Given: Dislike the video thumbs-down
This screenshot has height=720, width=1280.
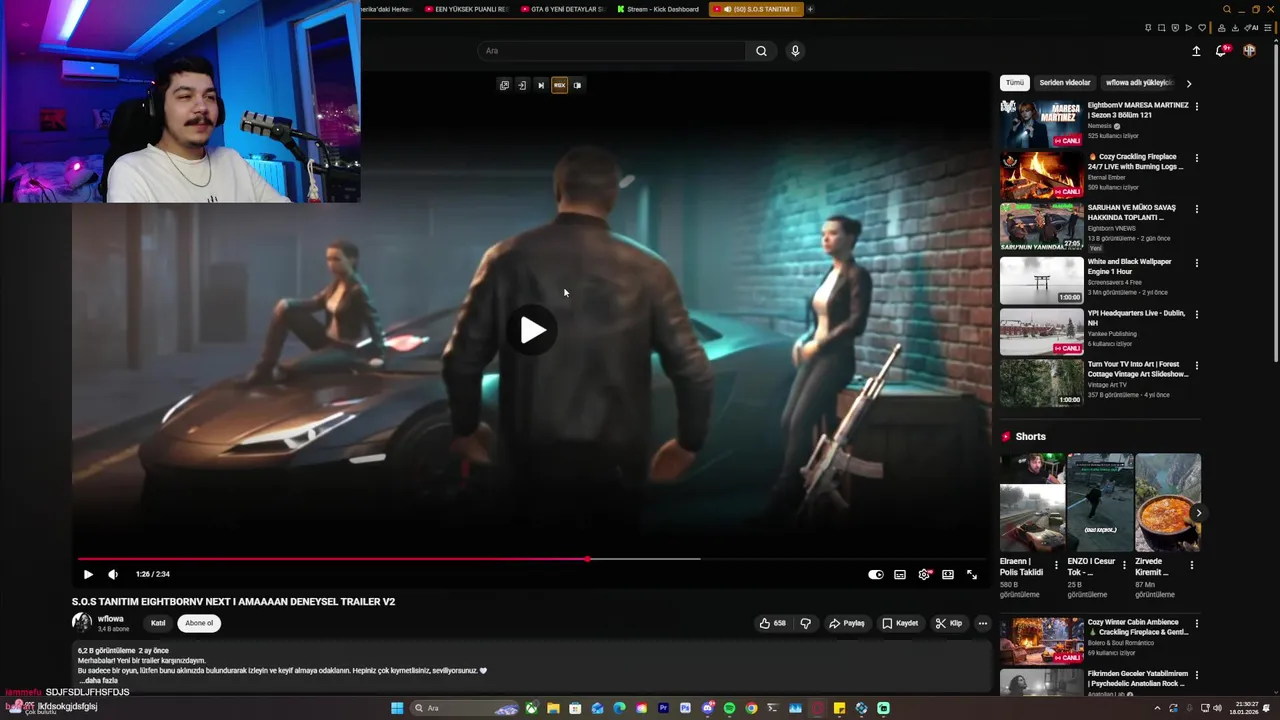Looking at the screenshot, I should pos(806,623).
